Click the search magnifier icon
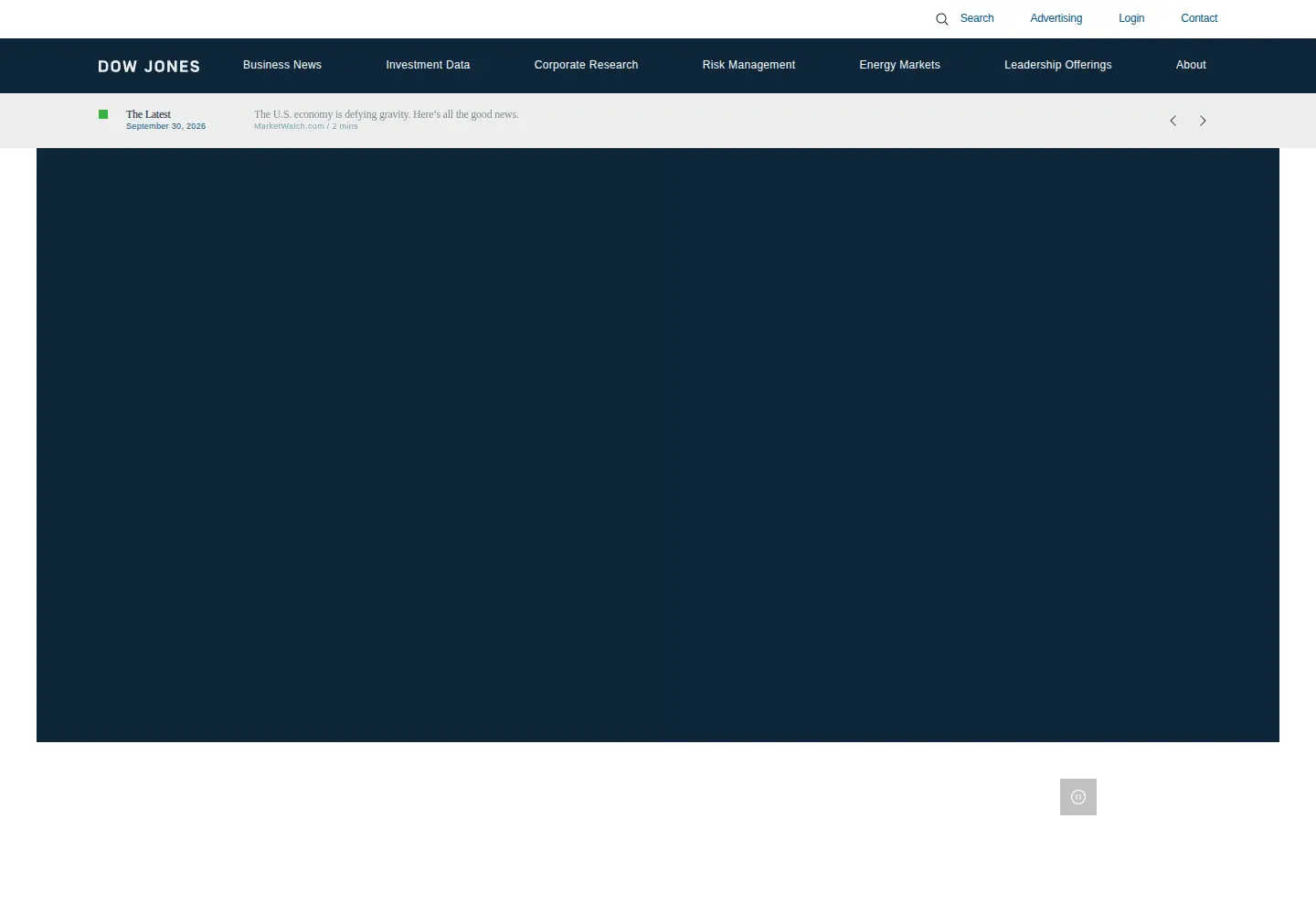 pos(941,19)
